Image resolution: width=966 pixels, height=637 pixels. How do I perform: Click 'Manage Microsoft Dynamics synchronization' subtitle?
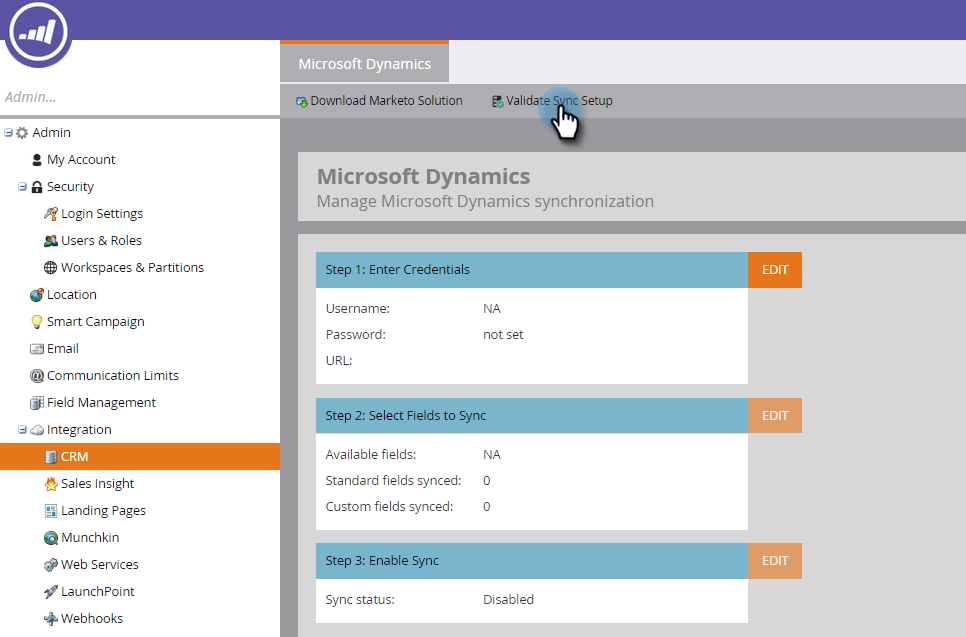tap(485, 201)
